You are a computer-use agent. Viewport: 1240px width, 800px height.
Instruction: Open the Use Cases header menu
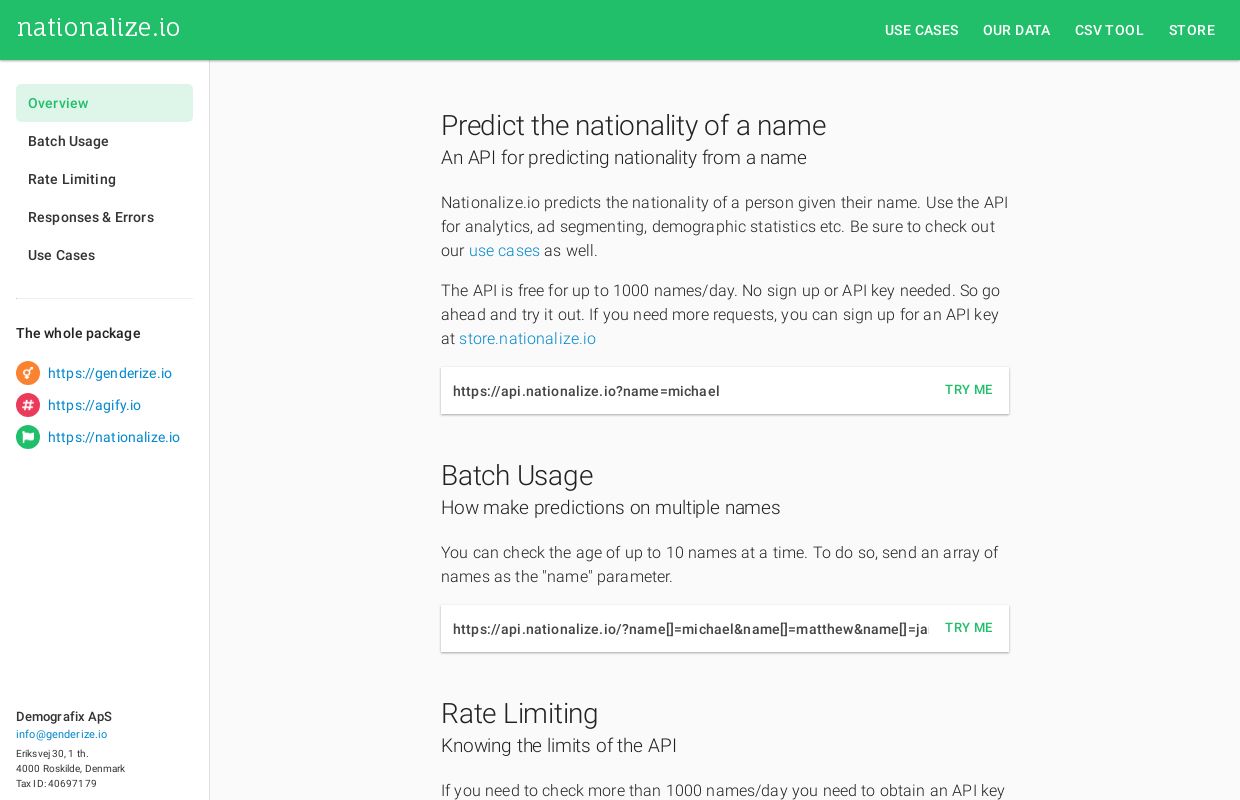pos(922,30)
